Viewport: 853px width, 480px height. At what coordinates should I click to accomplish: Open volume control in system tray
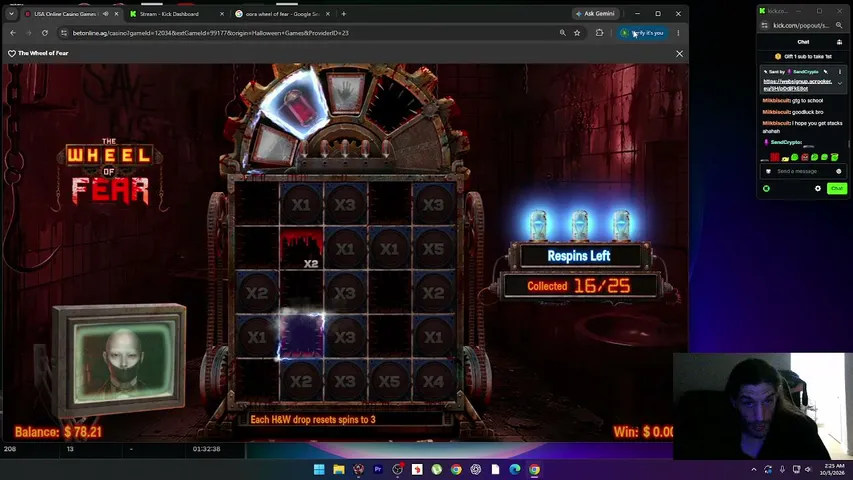click(808, 469)
